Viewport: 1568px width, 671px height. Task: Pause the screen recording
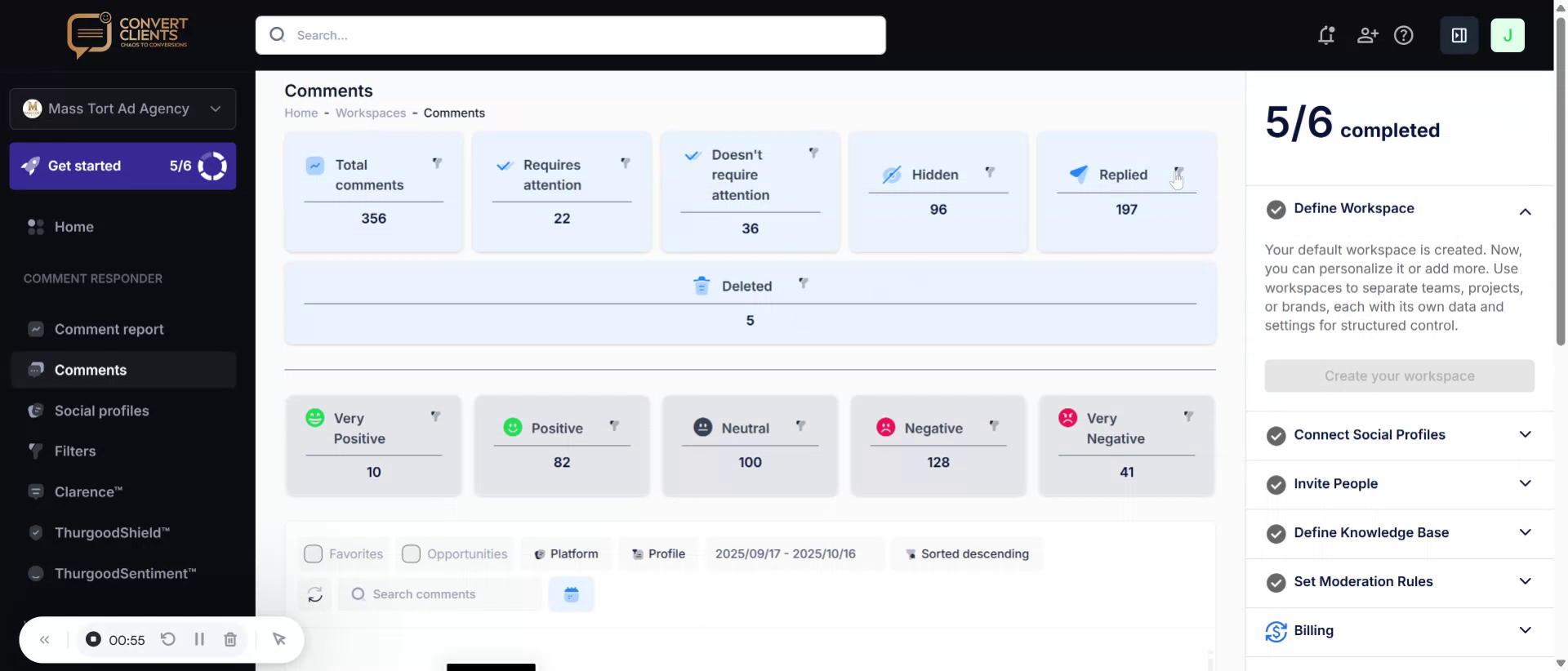click(x=199, y=639)
